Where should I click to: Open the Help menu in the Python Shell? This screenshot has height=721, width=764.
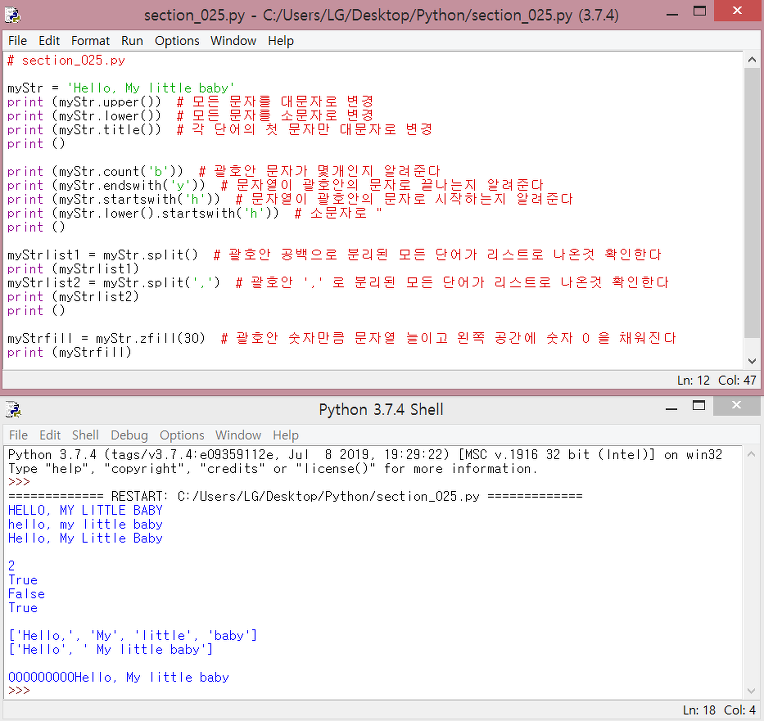pyautogui.click(x=286, y=435)
